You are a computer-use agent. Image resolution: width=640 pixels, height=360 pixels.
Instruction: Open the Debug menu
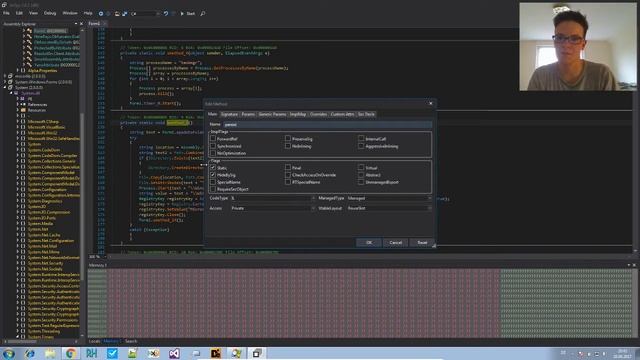[x=50, y=13]
